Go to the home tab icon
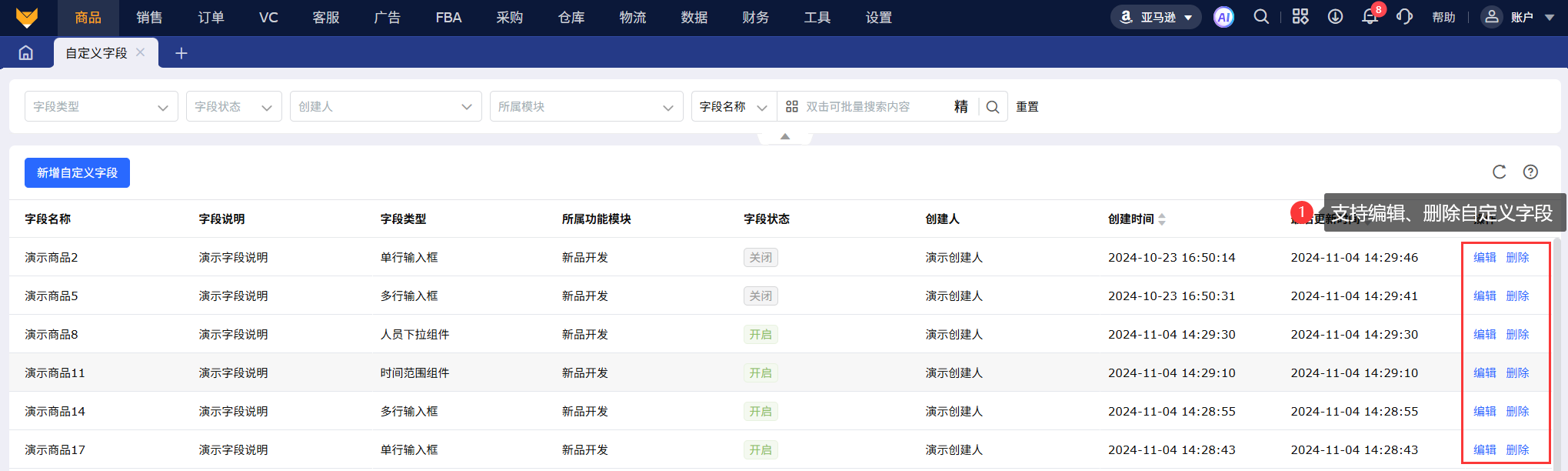Screen dimensions: 1568x471 click(x=26, y=53)
